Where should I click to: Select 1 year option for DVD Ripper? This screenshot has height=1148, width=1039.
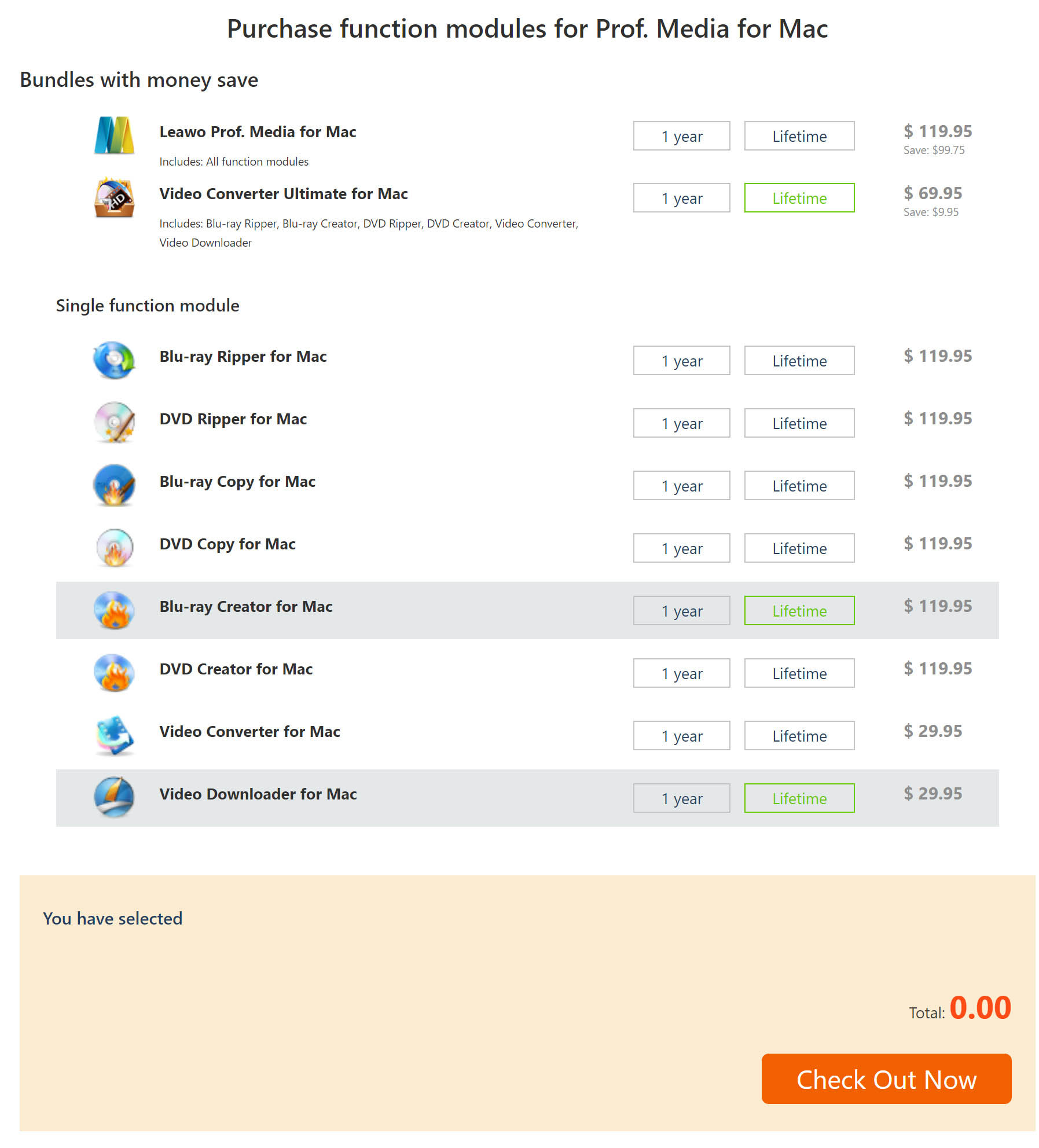(x=681, y=423)
